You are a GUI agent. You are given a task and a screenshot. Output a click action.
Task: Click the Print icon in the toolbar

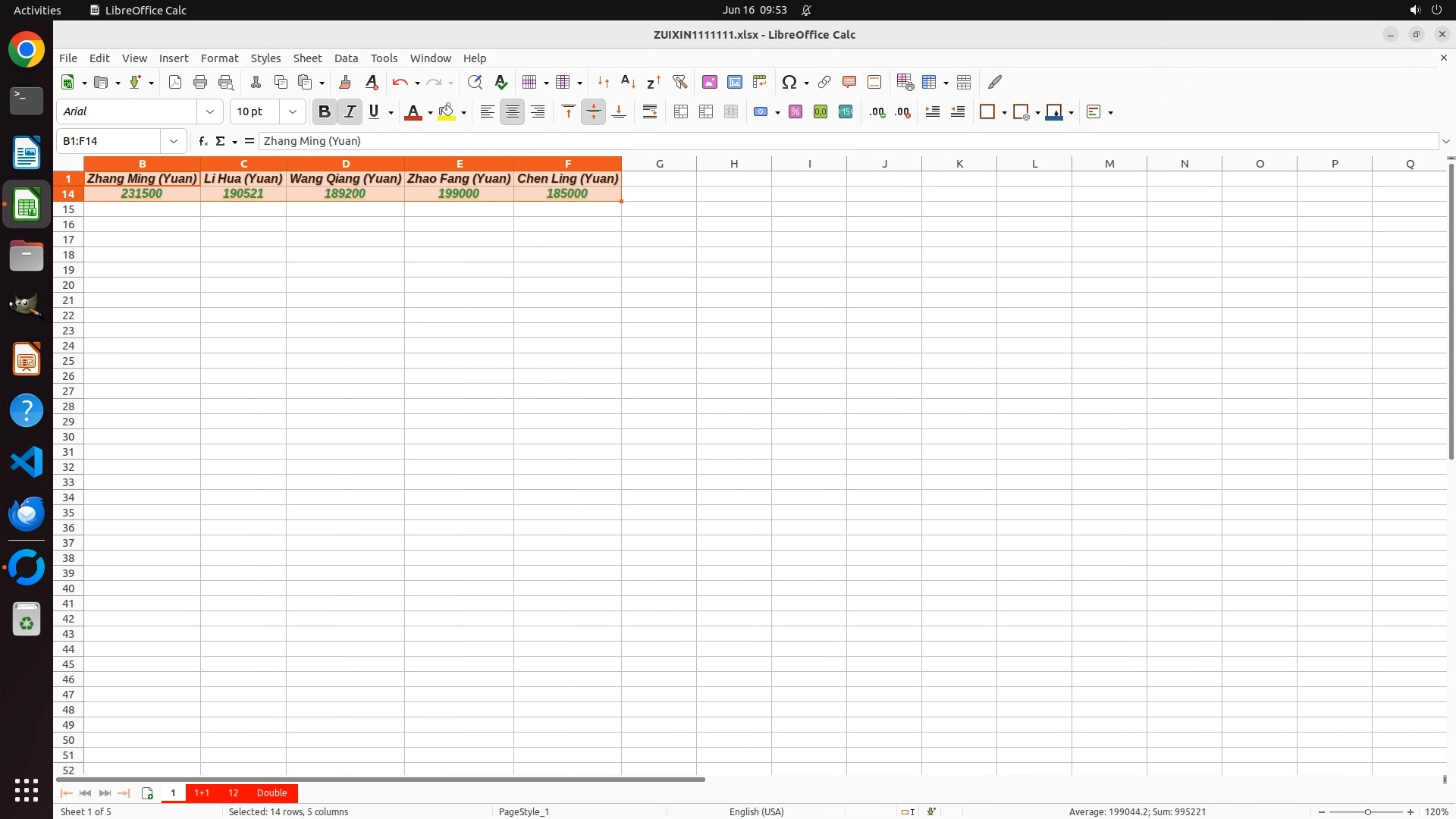tap(200, 82)
